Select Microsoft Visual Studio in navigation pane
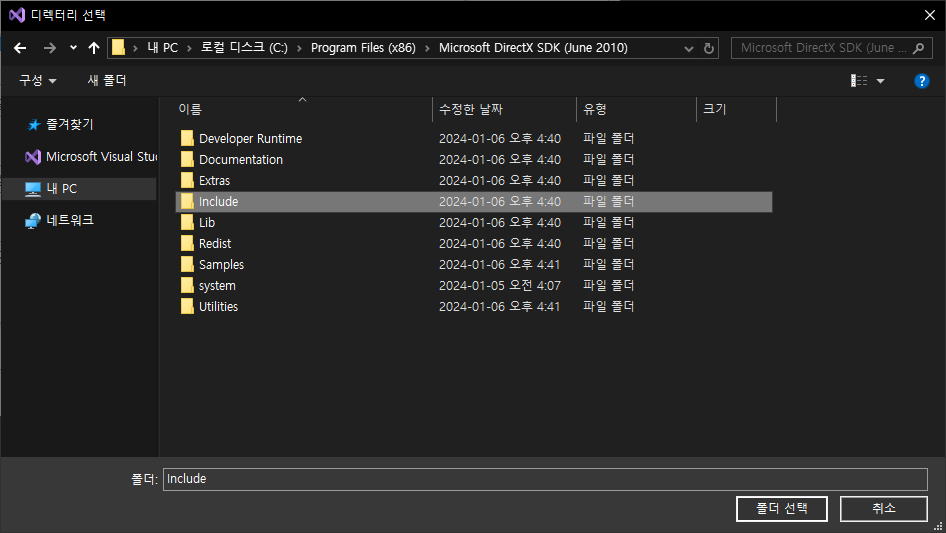 91,157
